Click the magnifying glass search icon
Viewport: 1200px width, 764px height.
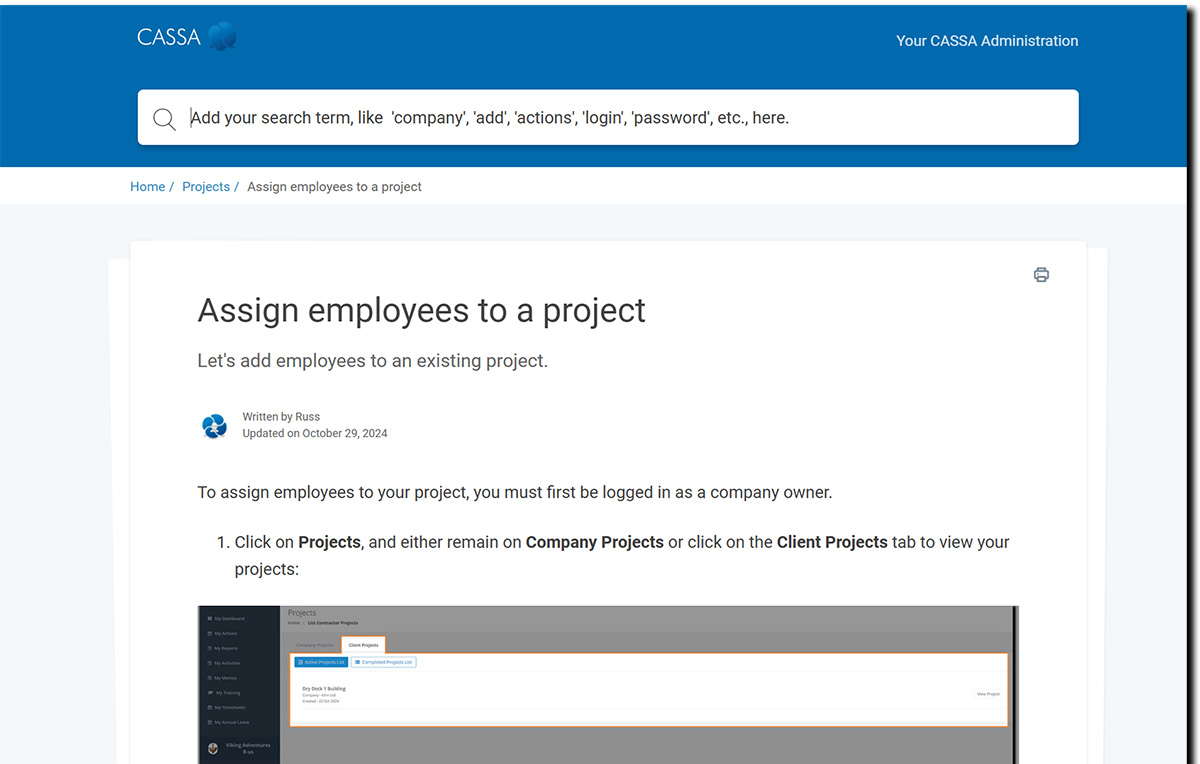[164, 119]
